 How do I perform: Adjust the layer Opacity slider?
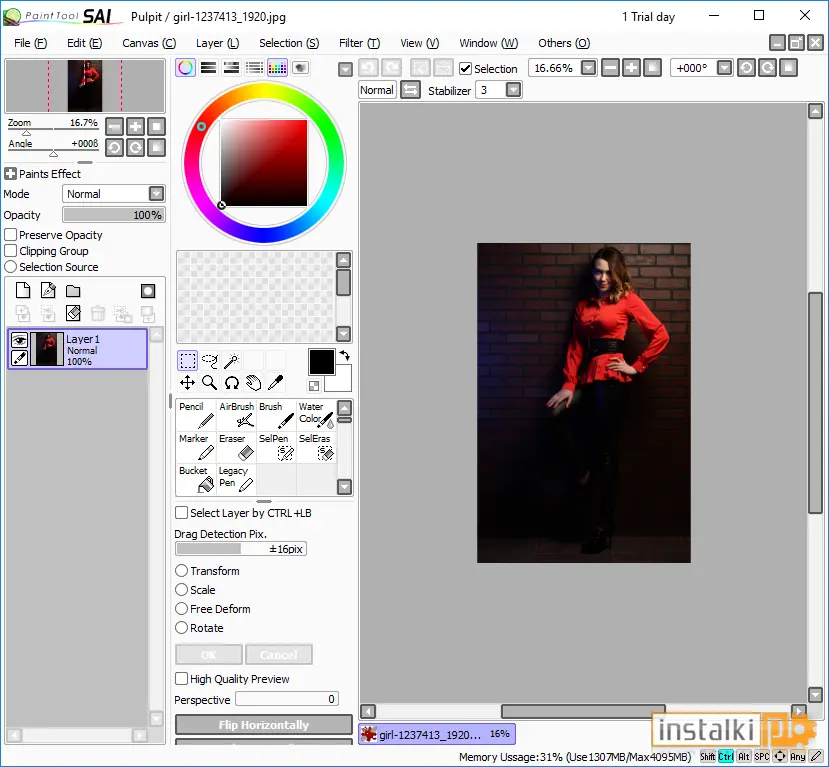pos(114,215)
